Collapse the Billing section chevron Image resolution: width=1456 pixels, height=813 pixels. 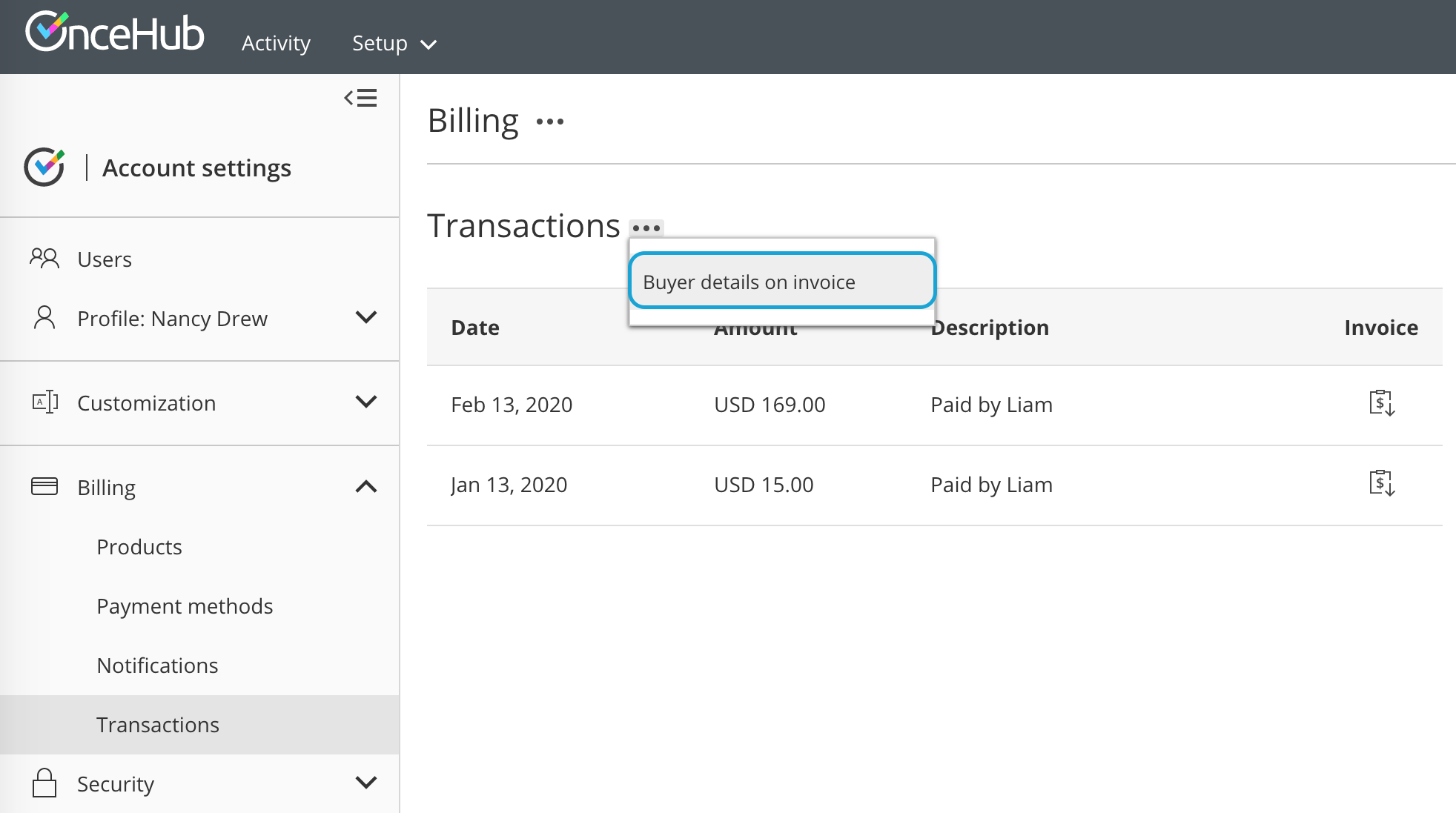pyautogui.click(x=365, y=487)
